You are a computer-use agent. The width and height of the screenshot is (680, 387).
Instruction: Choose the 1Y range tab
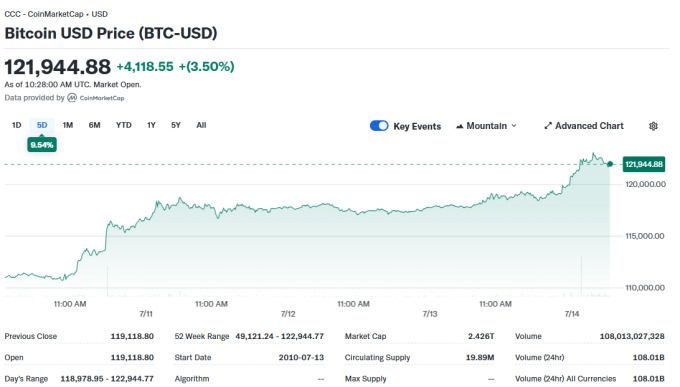pos(151,125)
